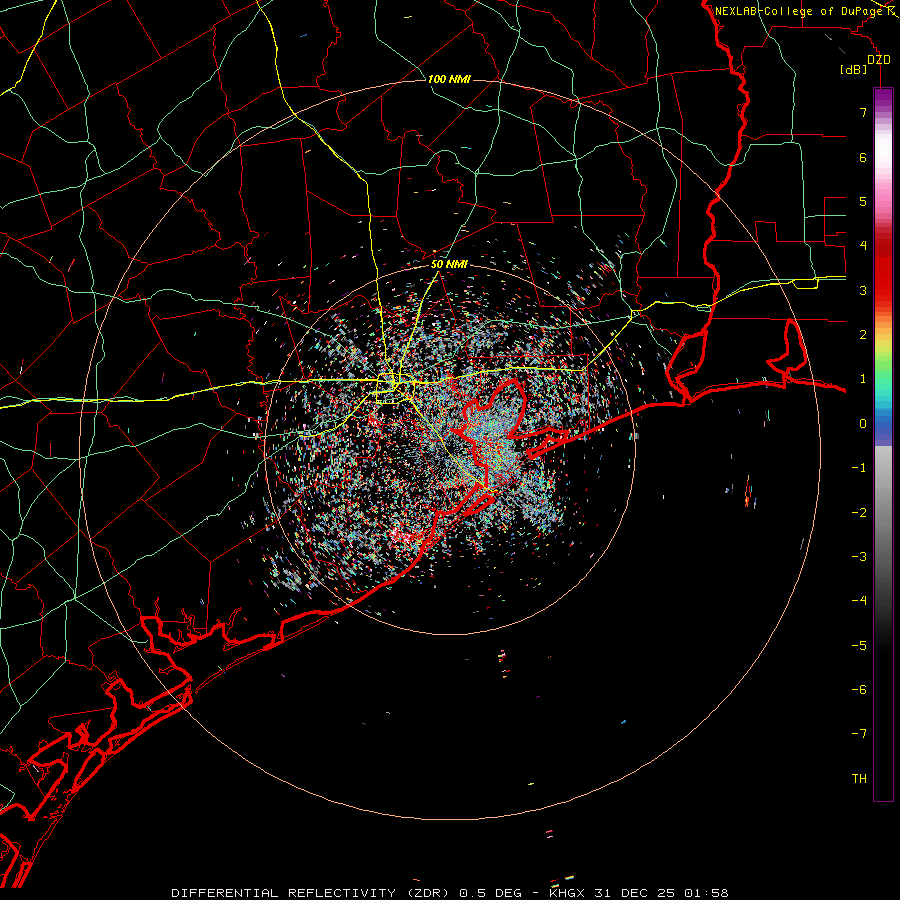Pick the -6 value on the scale
The image size is (900, 900).
click(x=859, y=690)
